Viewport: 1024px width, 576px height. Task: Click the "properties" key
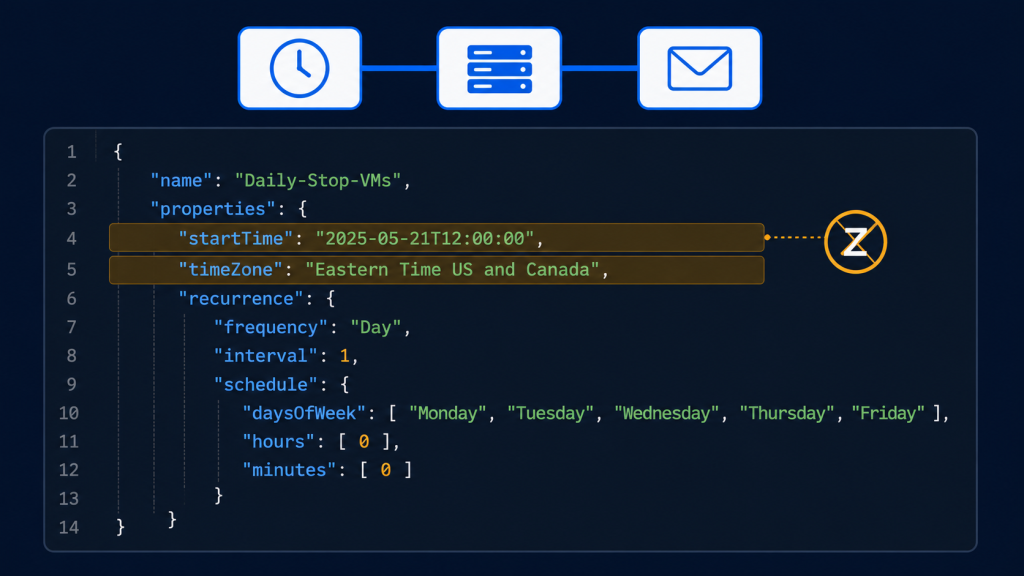[213, 209]
